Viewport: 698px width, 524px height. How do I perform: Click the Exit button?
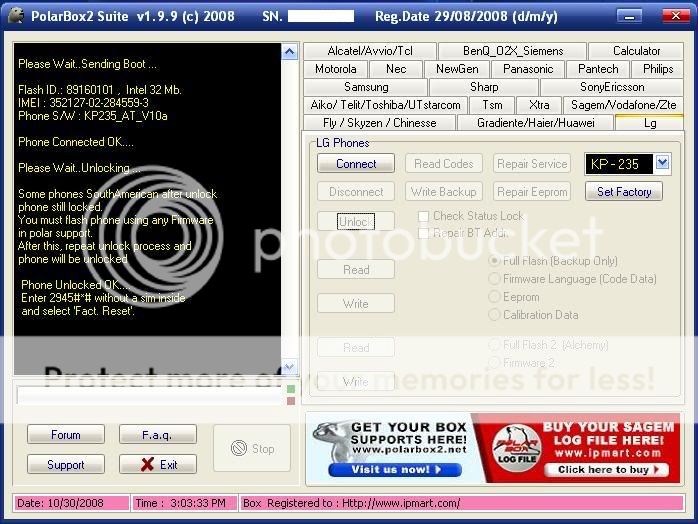pyautogui.click(x=158, y=464)
